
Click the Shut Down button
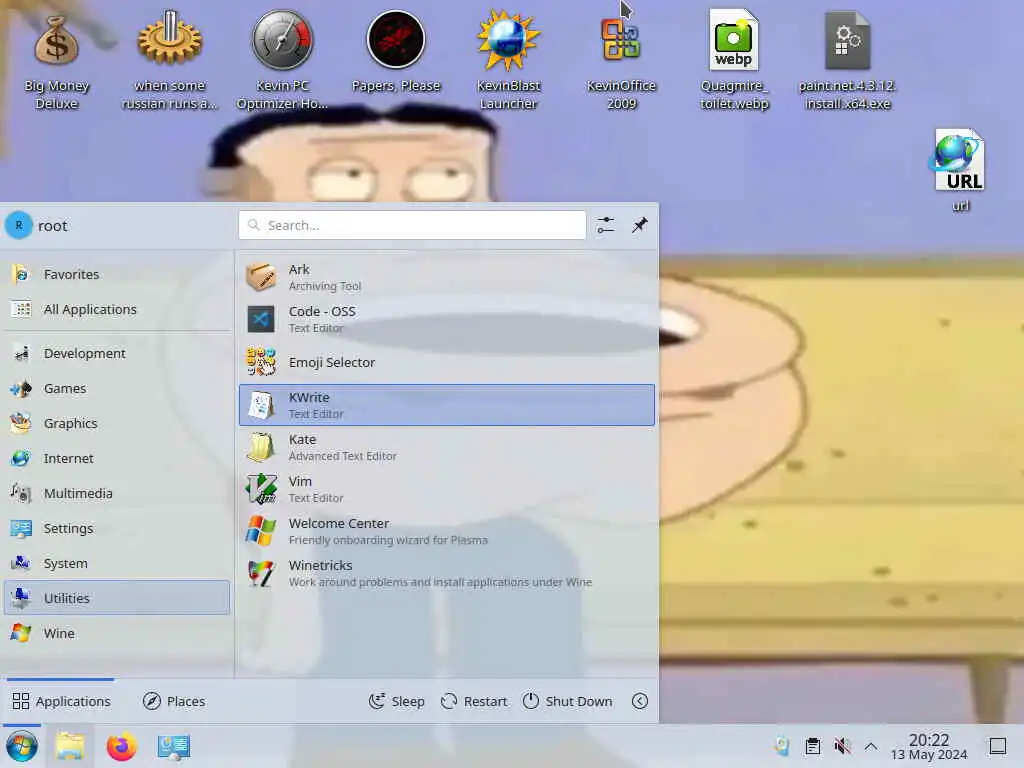[568, 701]
